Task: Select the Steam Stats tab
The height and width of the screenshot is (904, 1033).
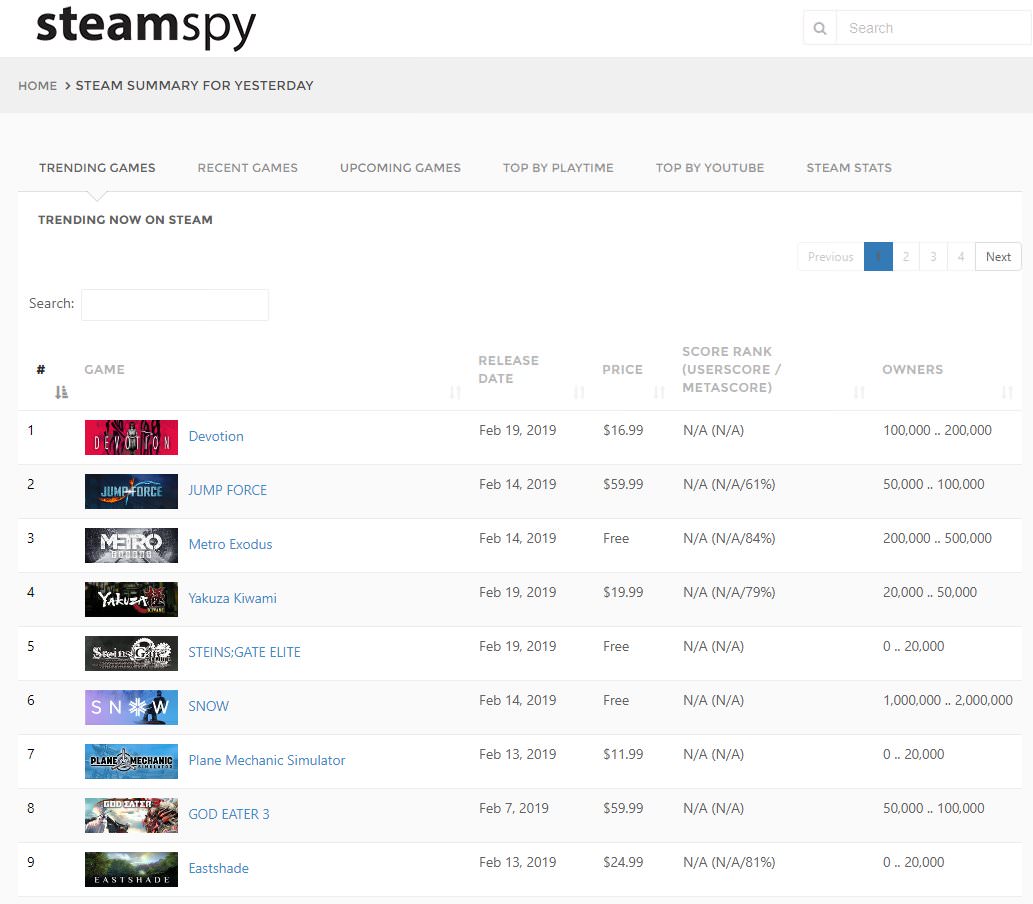Action: pyautogui.click(x=849, y=168)
